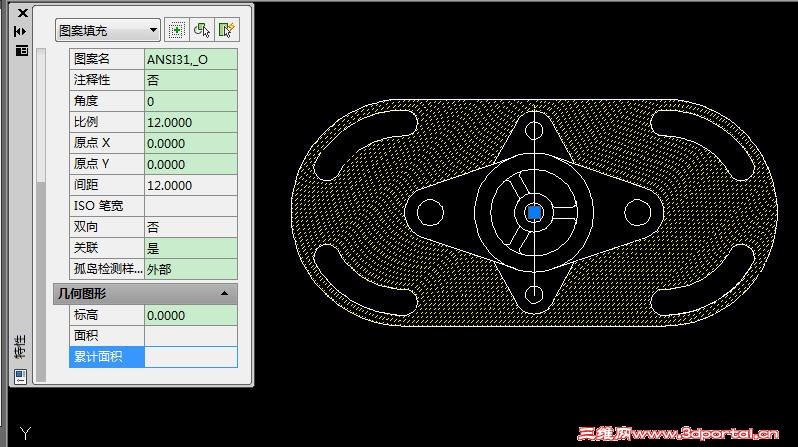
Task: Select the 累计面积 property label
Action: (x=107, y=357)
